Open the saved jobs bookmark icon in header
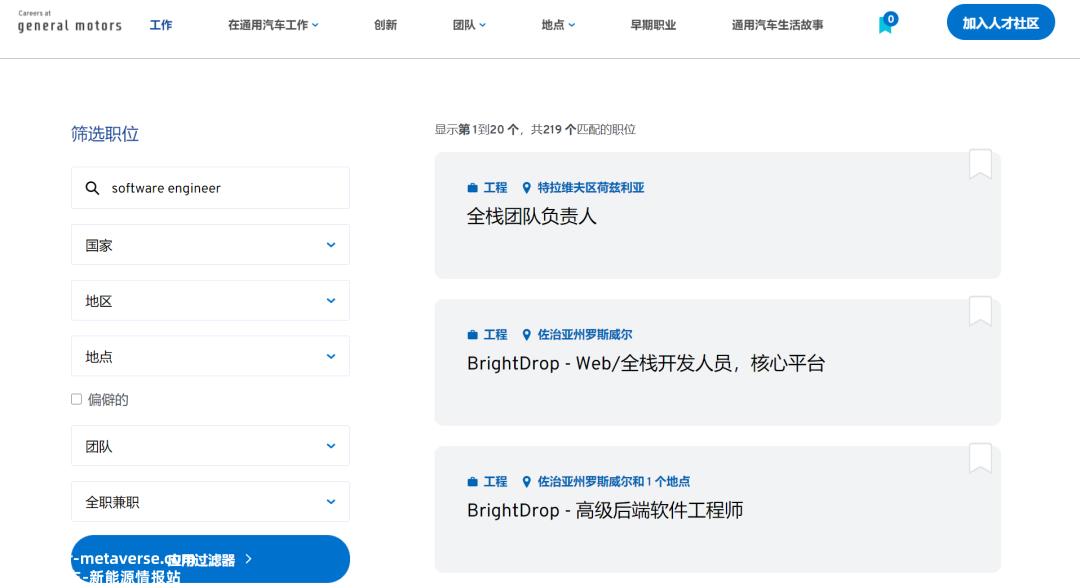 tap(886, 23)
